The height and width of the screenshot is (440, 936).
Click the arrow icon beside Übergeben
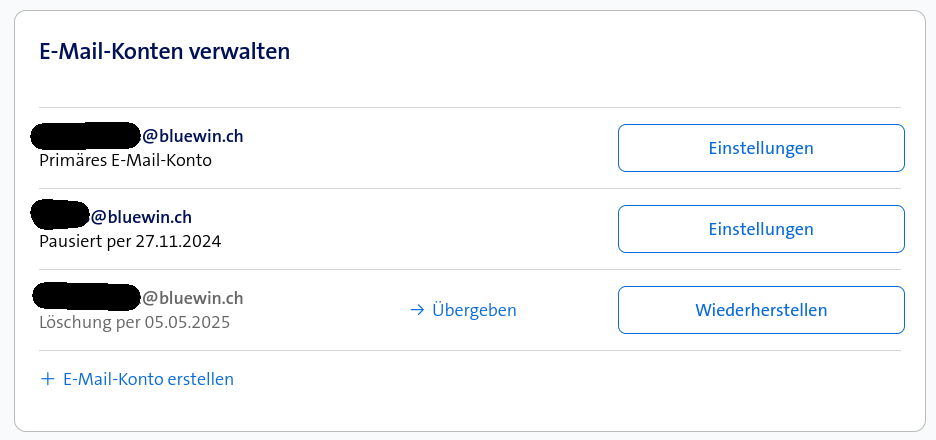click(418, 310)
